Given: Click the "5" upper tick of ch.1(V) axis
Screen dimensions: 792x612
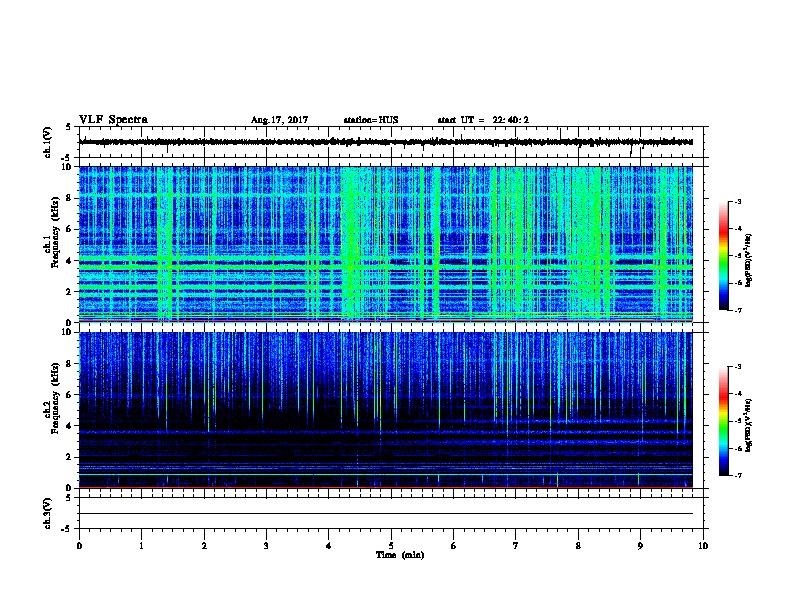Looking at the screenshot, I should [x=68, y=127].
